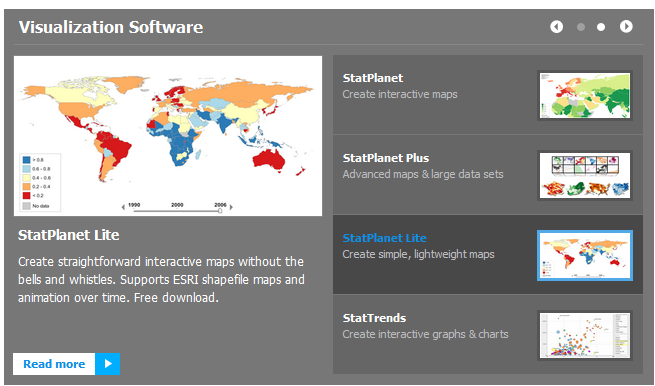Click the gray No data legend swatch
This screenshot has width=655, height=386.
pyautogui.click(x=26, y=206)
